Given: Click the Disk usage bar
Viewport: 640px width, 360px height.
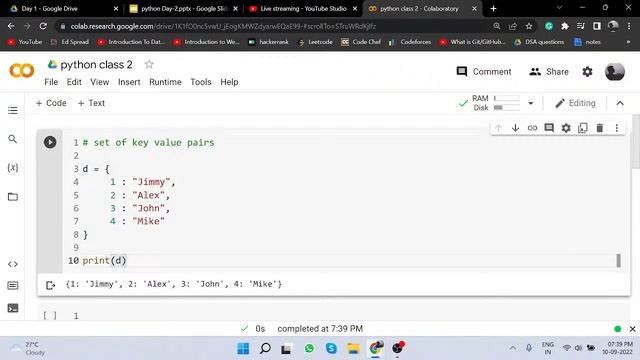Looking at the screenshot, I should pos(507,108).
